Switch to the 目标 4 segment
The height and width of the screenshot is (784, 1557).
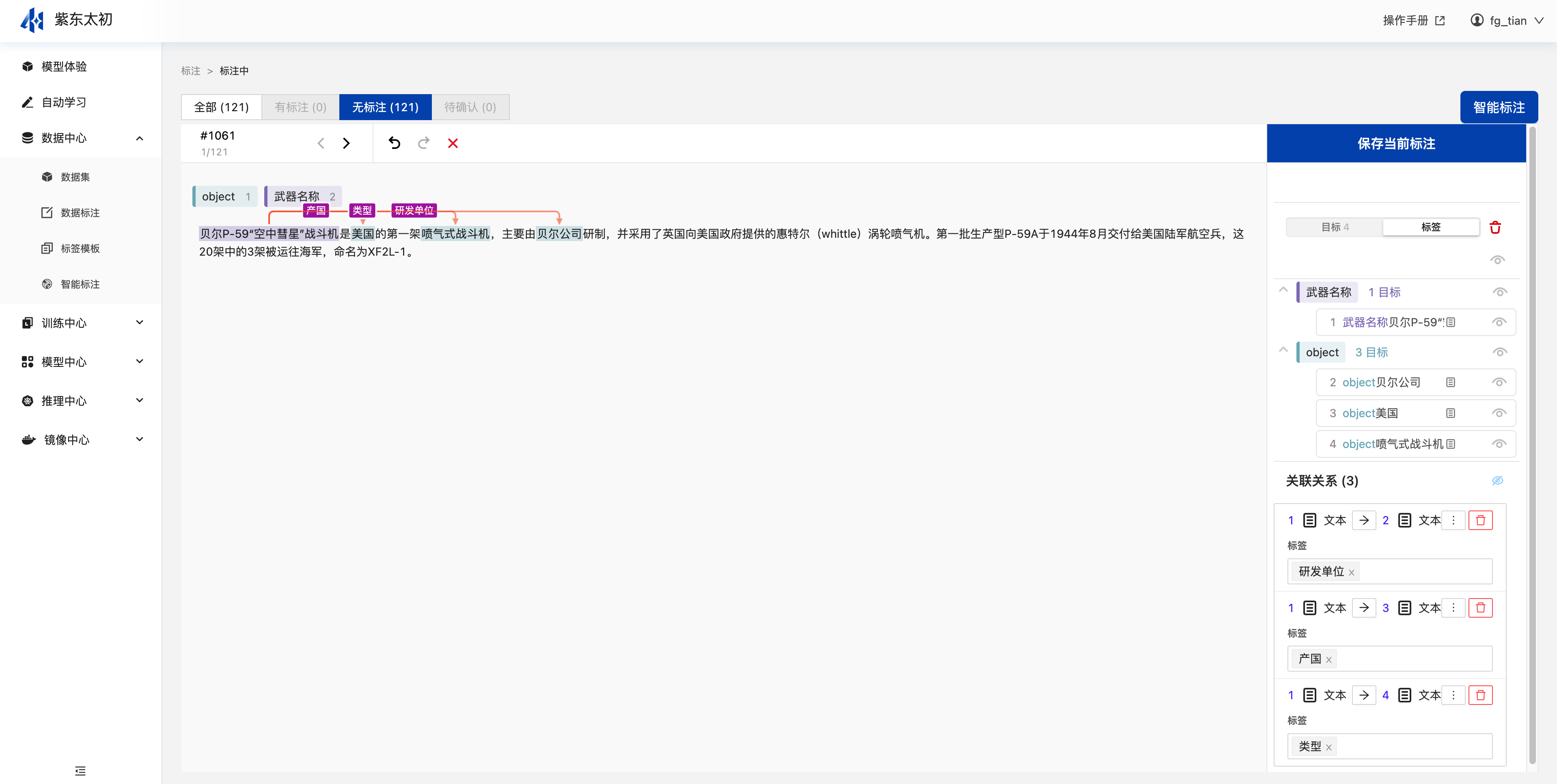click(x=1335, y=227)
